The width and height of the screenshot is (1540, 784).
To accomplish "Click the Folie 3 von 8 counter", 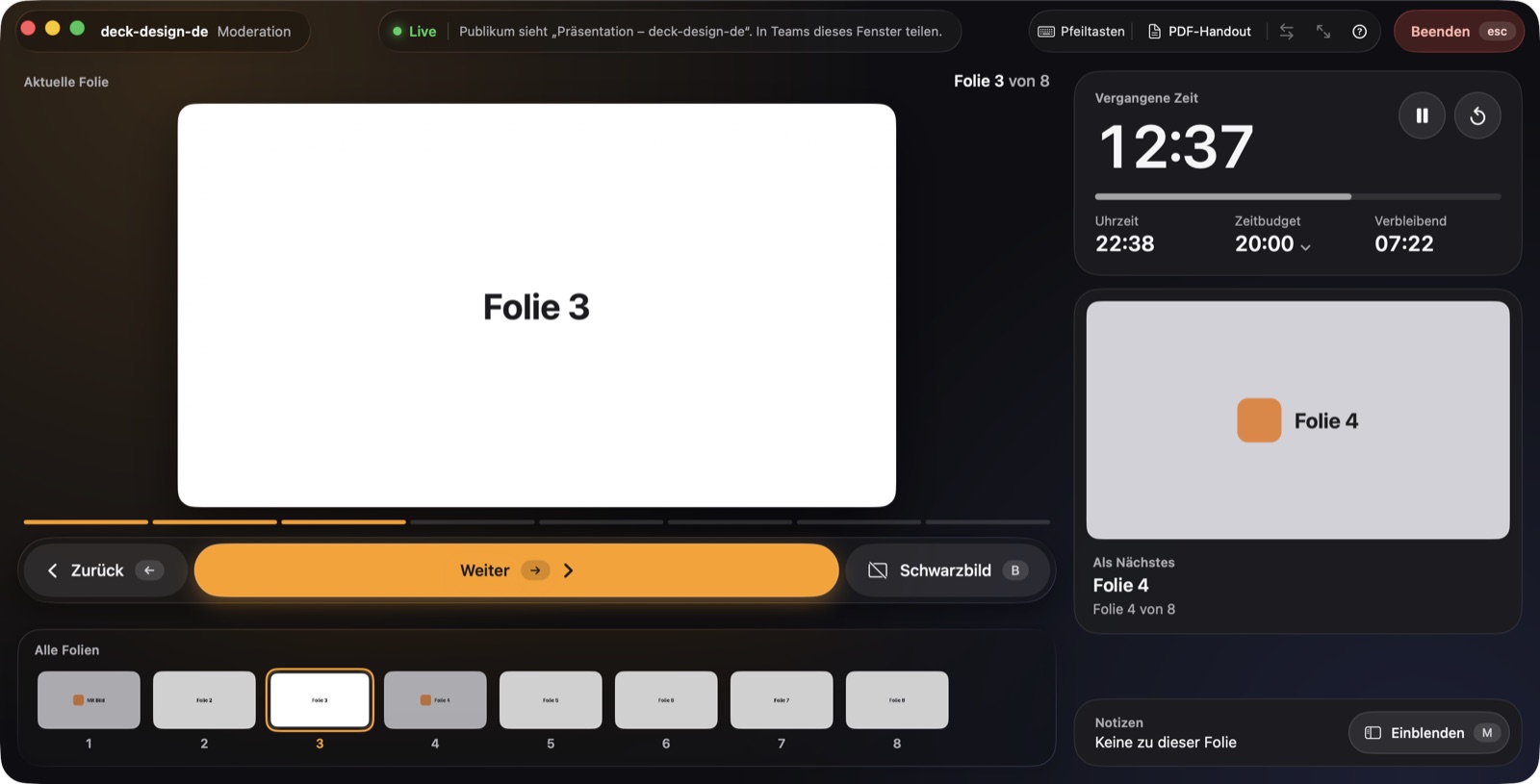I will tap(1001, 81).
